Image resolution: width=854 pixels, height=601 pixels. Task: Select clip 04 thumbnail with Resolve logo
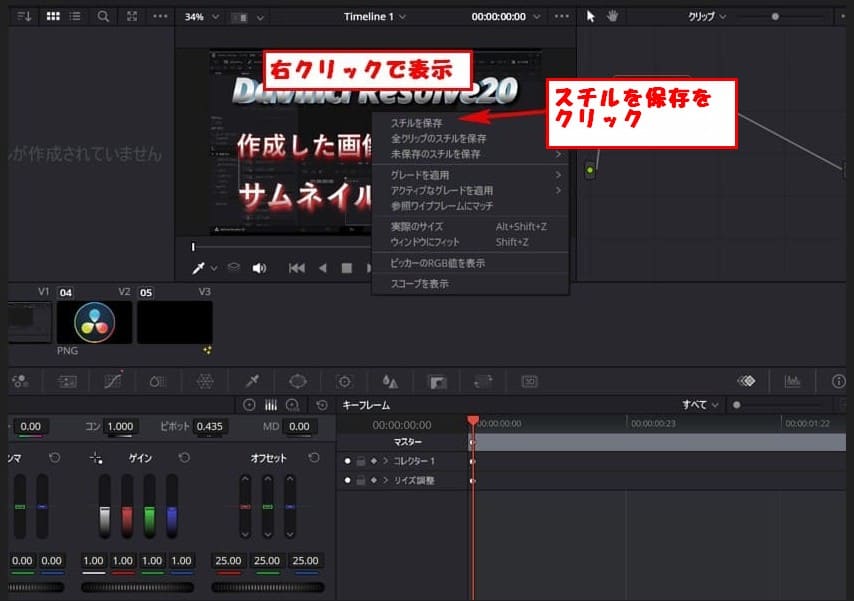[x=94, y=323]
